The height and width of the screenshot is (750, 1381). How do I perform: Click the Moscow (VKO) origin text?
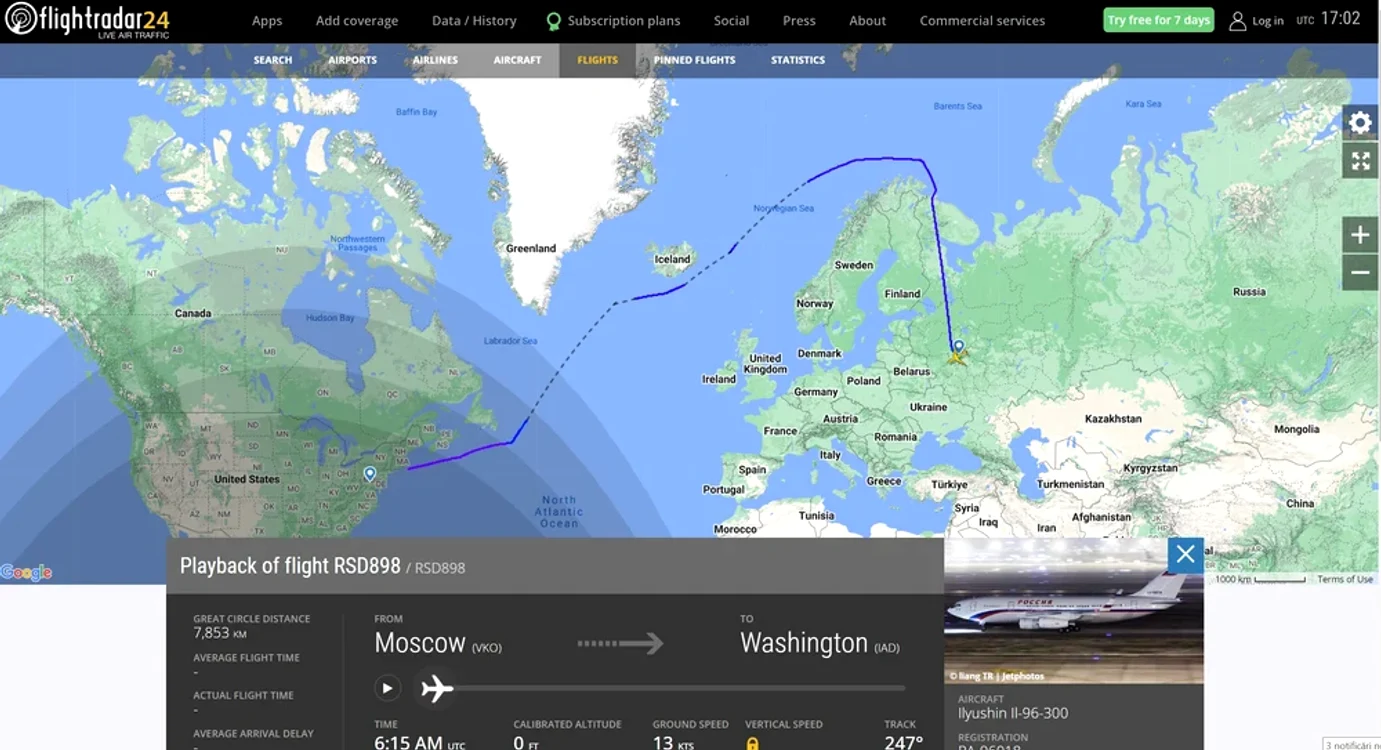(x=438, y=643)
